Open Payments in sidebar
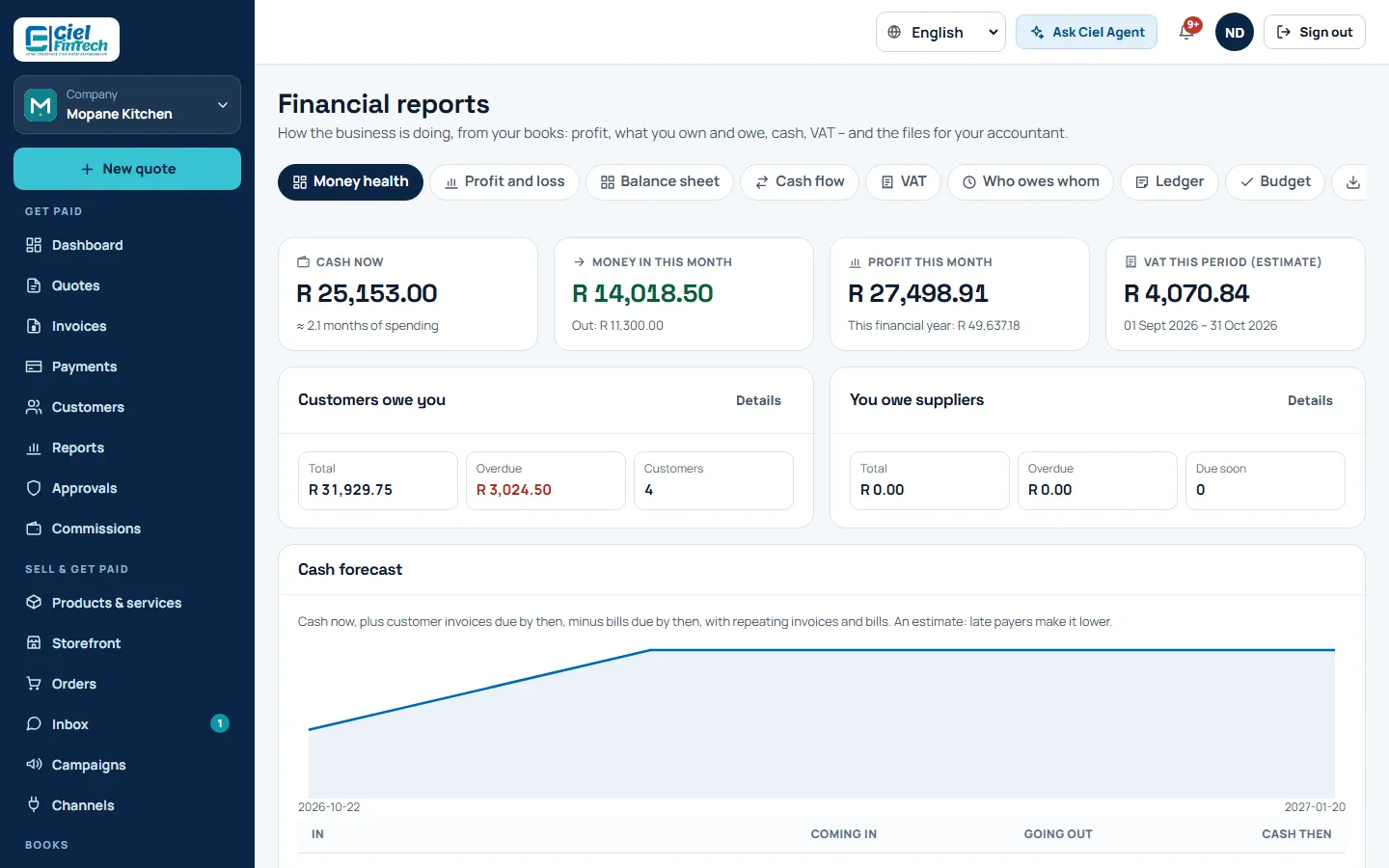This screenshot has width=1389, height=868. pyautogui.click(x=127, y=366)
